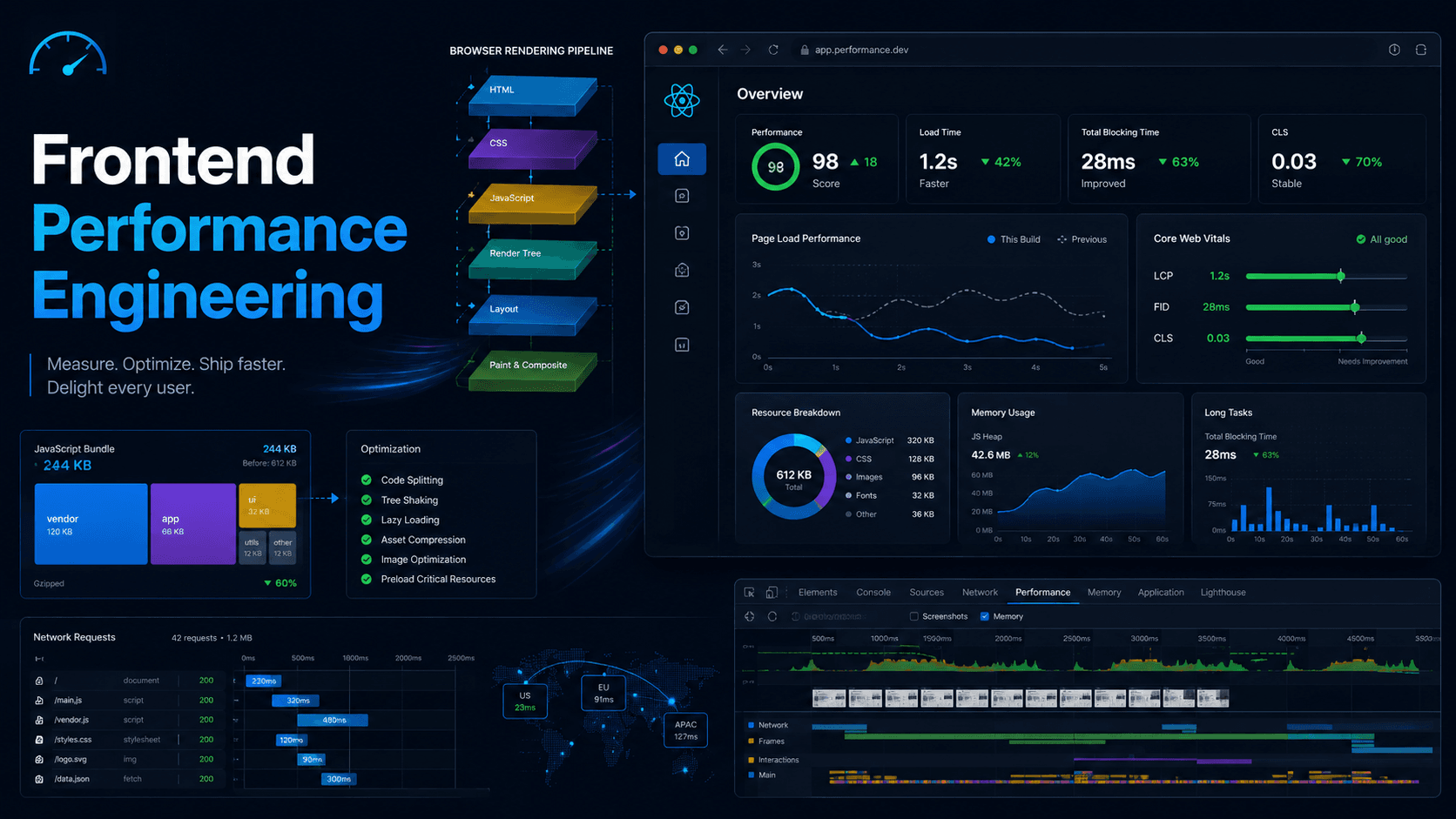Image resolution: width=1456 pixels, height=819 pixels.
Task: Click the browser back arrow
Action: 722,50
